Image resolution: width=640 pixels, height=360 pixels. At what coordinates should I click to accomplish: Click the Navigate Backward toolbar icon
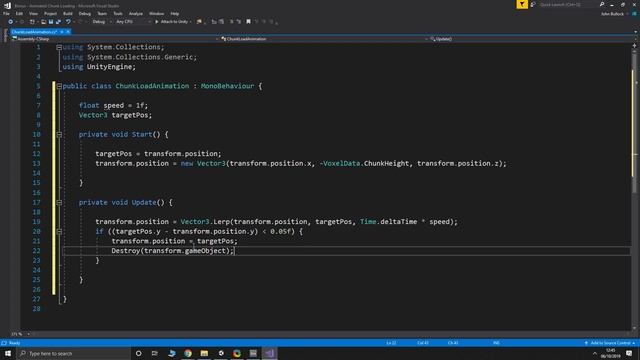click(x=11, y=22)
